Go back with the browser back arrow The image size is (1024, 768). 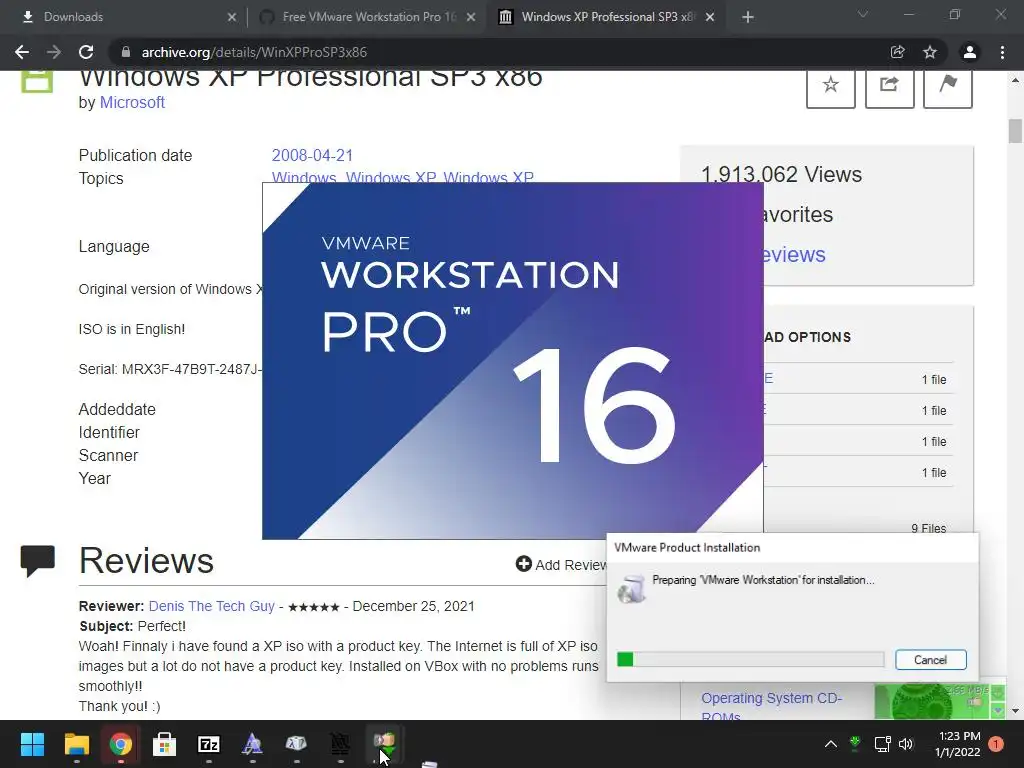[22, 52]
